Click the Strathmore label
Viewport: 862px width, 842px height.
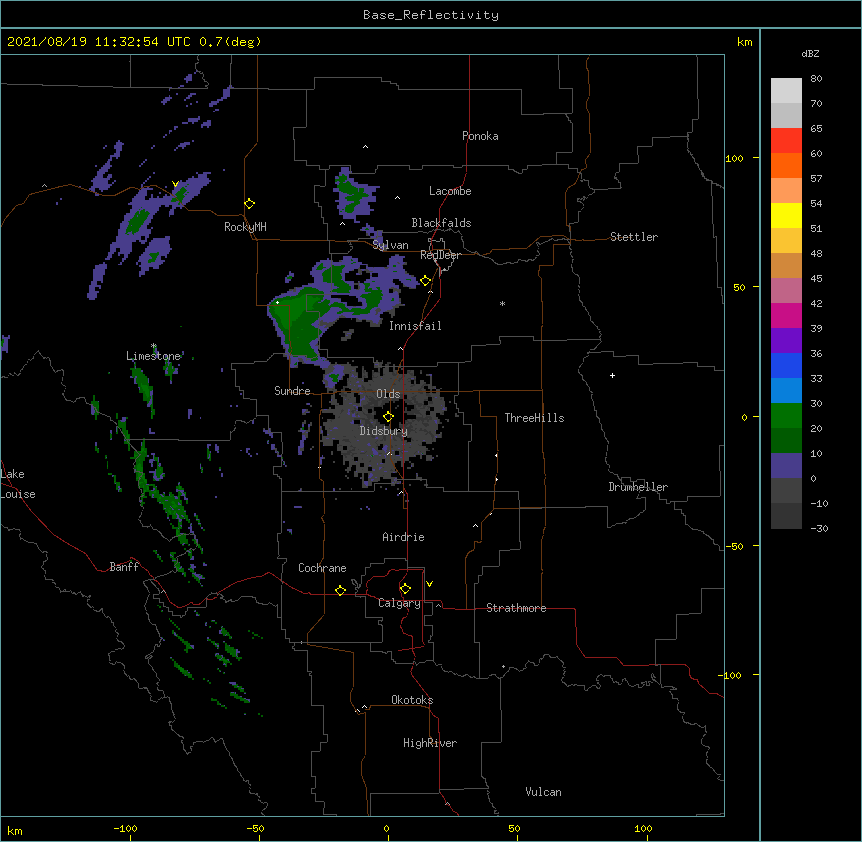pos(516,608)
